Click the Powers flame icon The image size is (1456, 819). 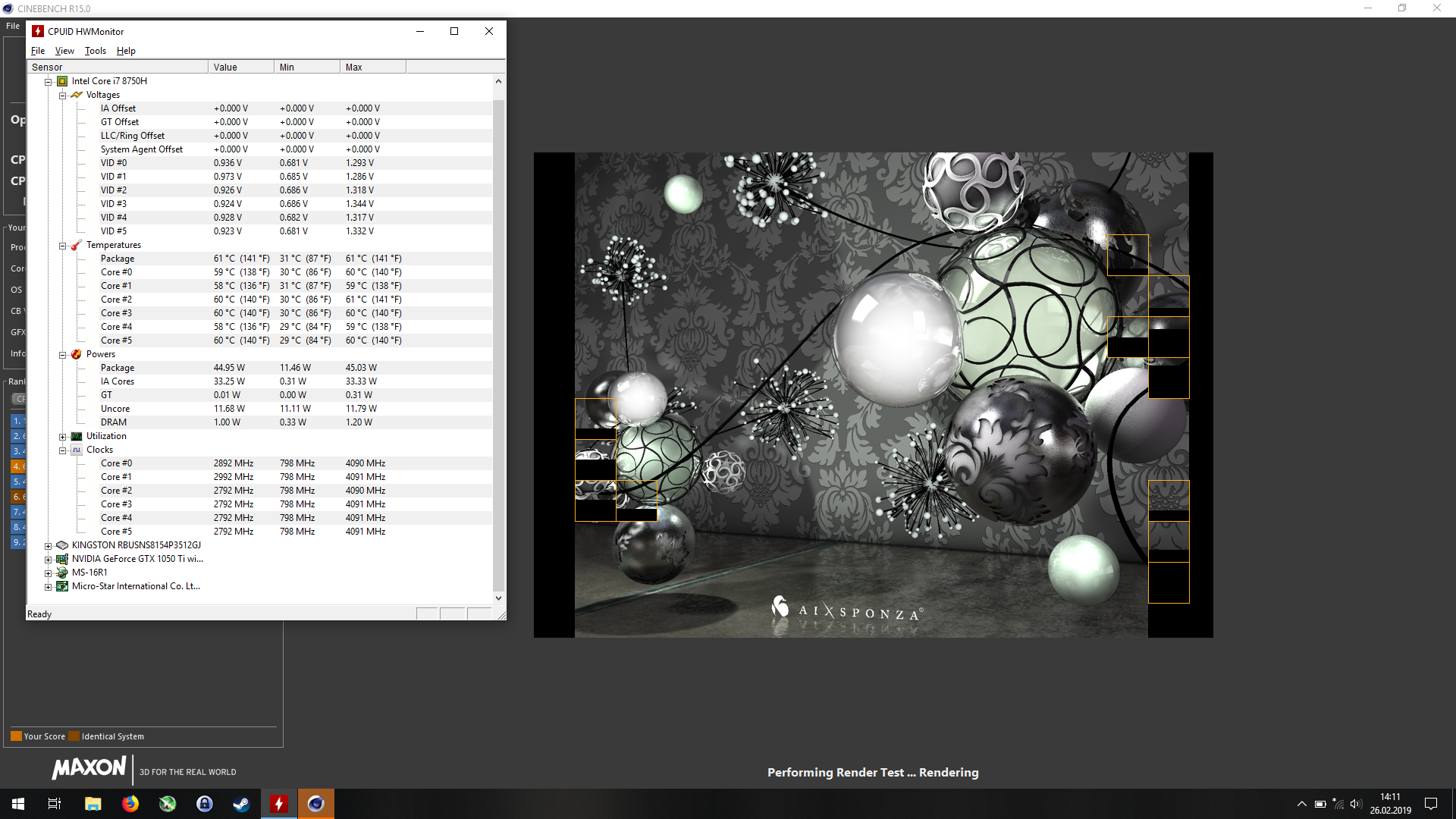pos(76,354)
